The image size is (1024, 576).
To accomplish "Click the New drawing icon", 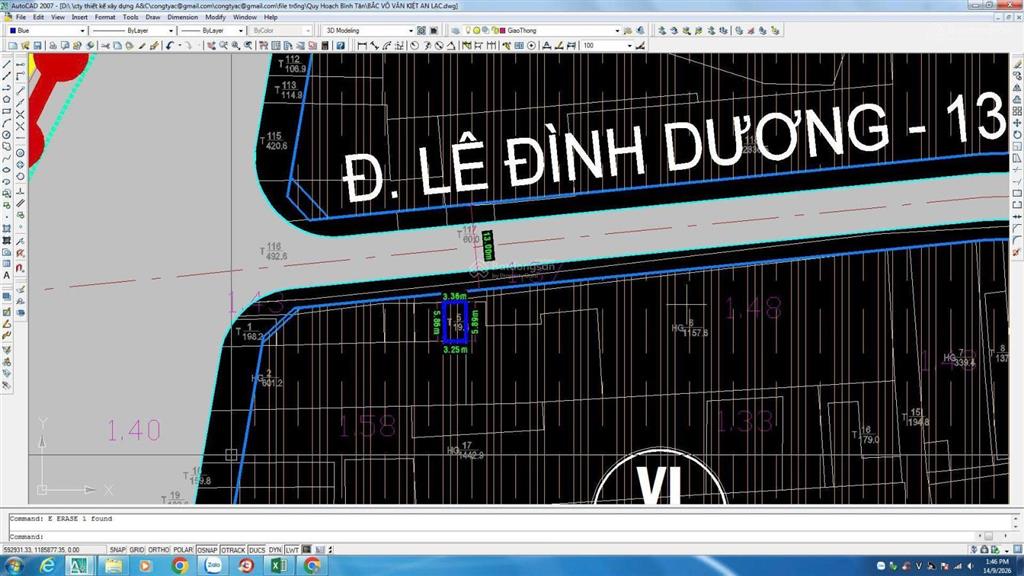I will (x=13, y=46).
